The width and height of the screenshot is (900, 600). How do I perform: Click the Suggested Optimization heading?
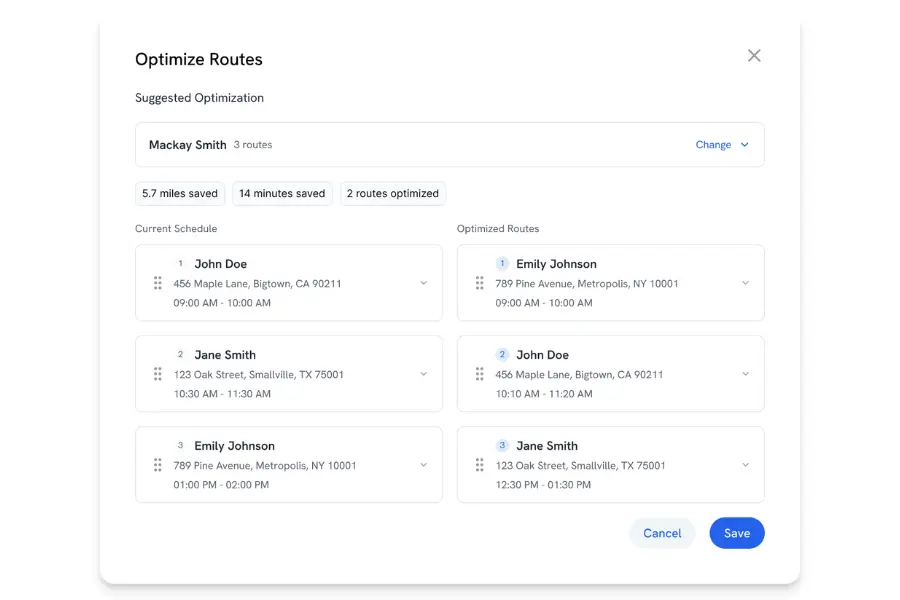(x=199, y=98)
